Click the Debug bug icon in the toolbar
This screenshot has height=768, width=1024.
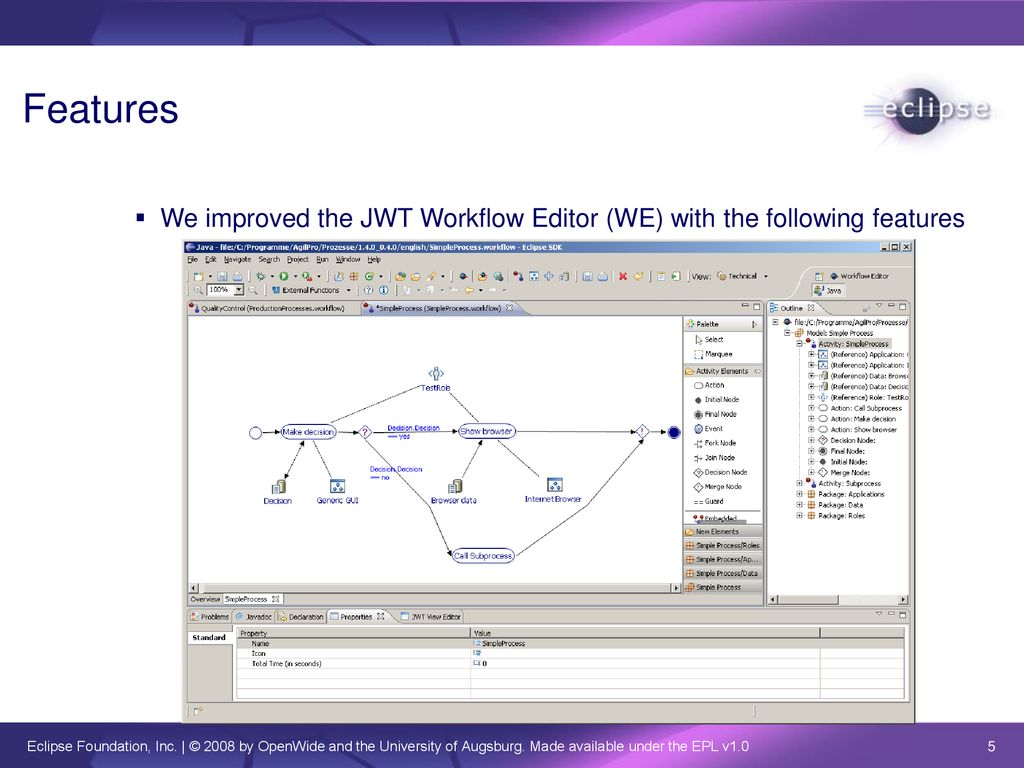click(x=261, y=276)
